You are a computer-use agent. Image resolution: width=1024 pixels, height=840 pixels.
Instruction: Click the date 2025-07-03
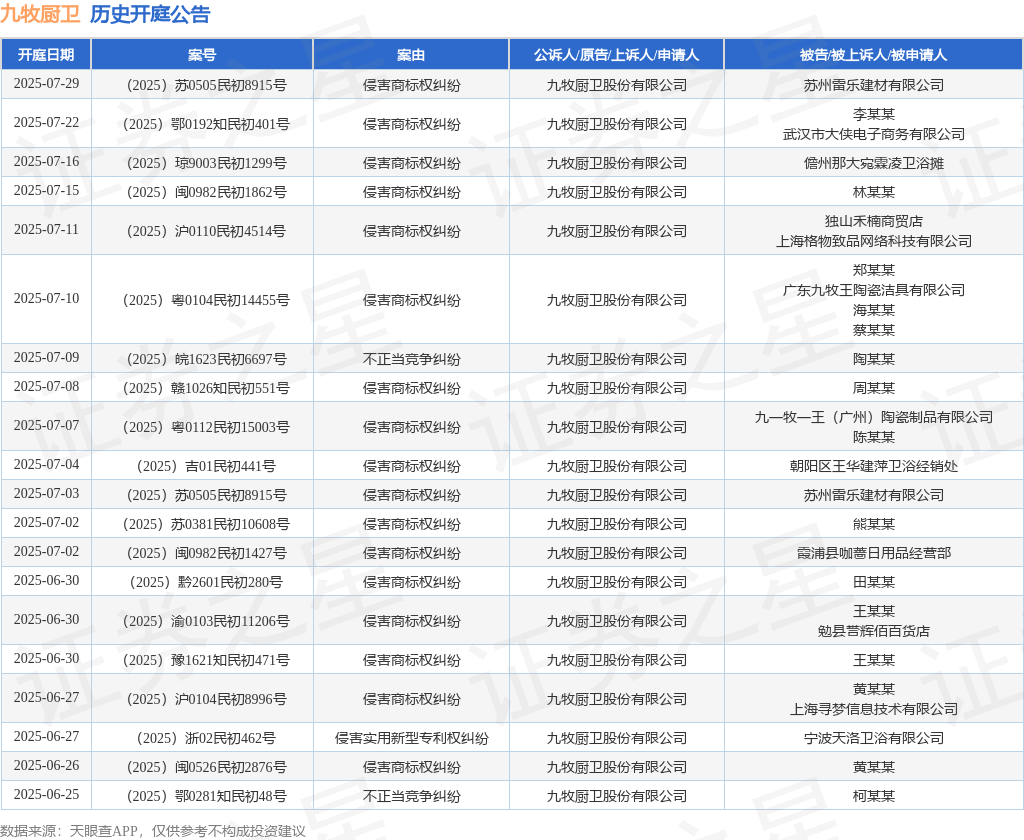coord(46,494)
